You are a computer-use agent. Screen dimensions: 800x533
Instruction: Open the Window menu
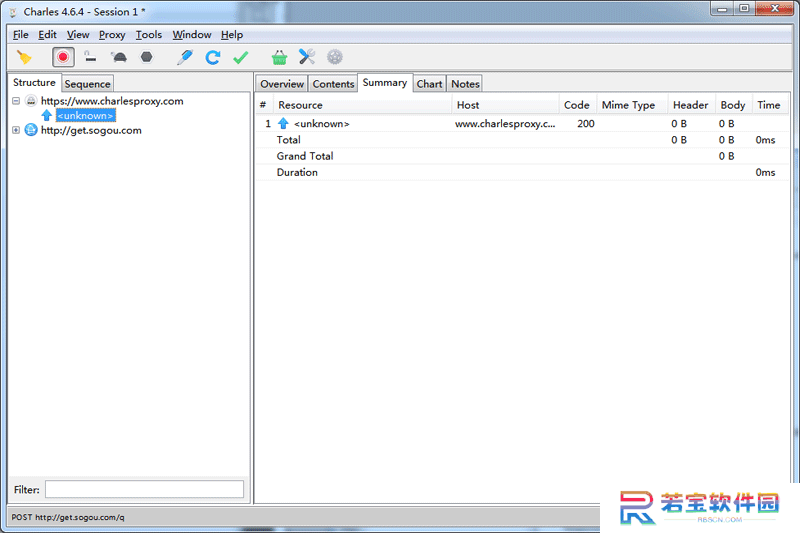pos(192,35)
